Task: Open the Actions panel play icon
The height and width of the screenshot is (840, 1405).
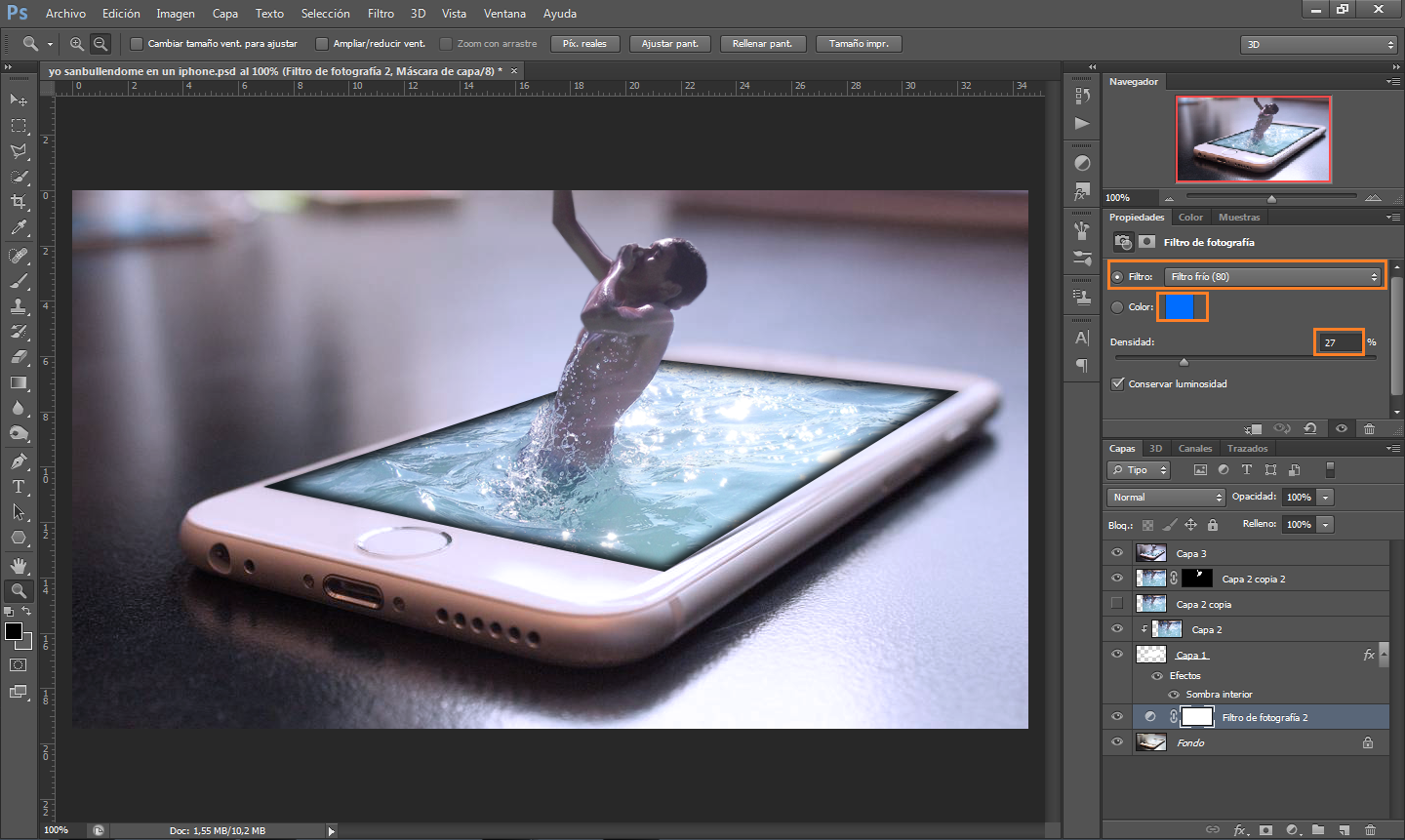Action: point(1082,124)
